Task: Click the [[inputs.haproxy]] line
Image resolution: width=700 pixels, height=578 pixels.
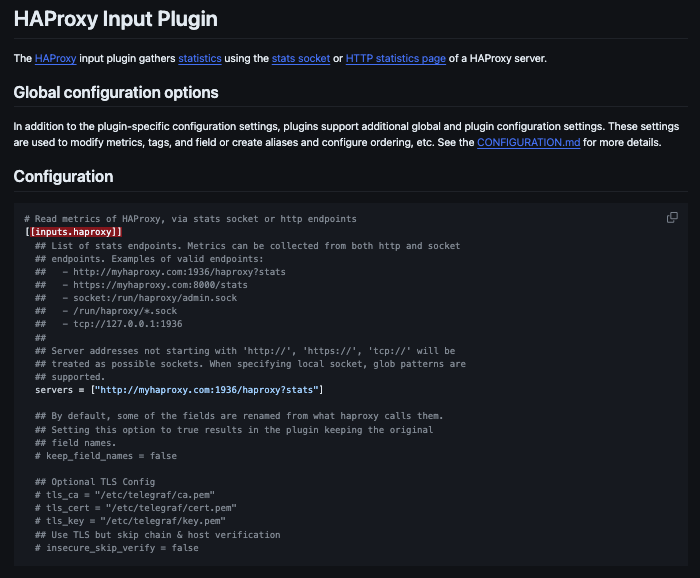Action: pos(74,232)
